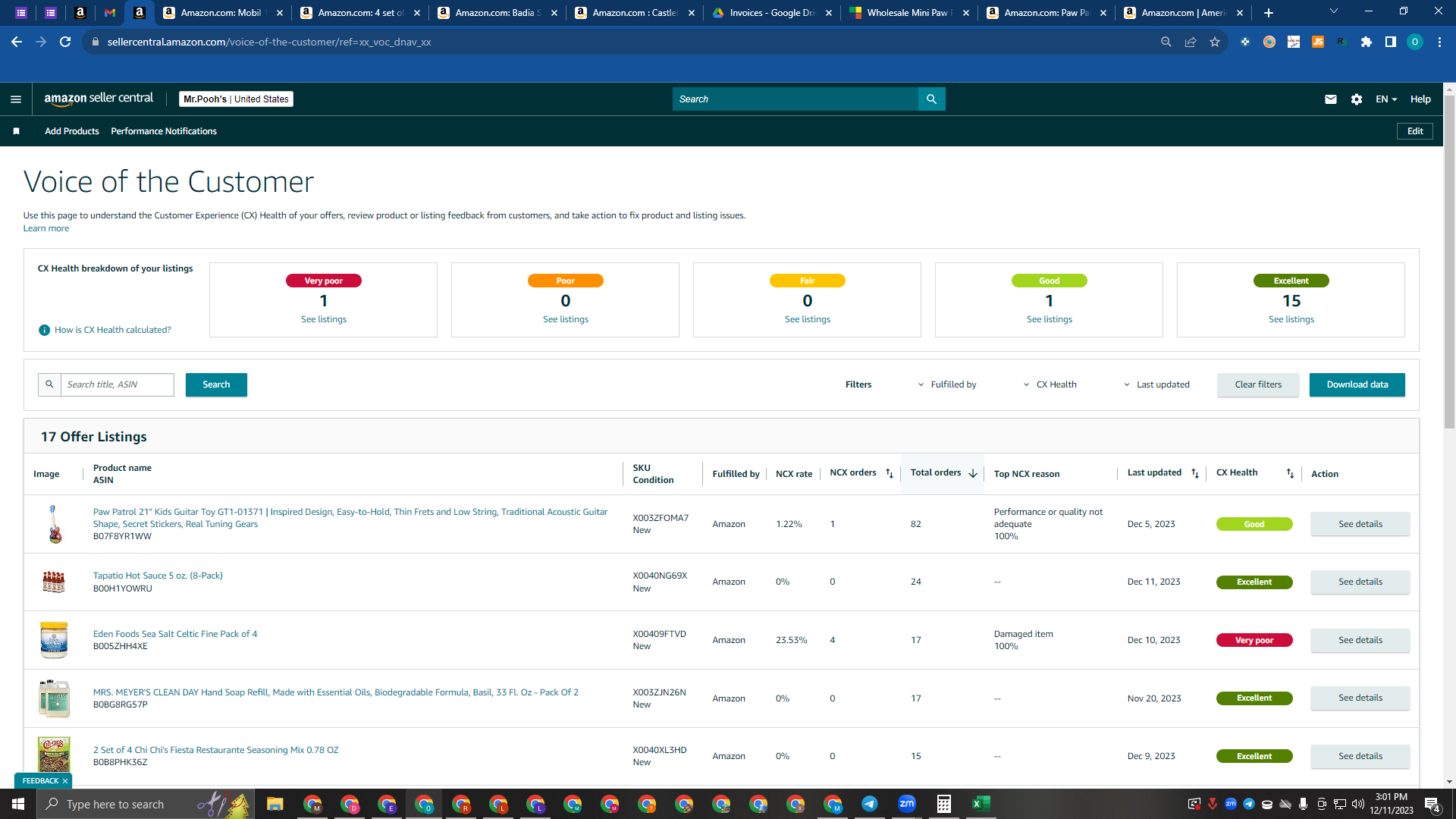Open Calculator from the taskbar

944,804
